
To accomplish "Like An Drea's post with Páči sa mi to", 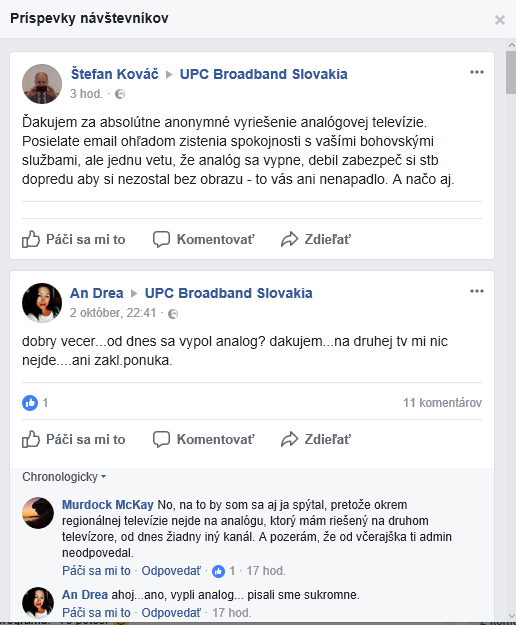I will [x=74, y=439].
